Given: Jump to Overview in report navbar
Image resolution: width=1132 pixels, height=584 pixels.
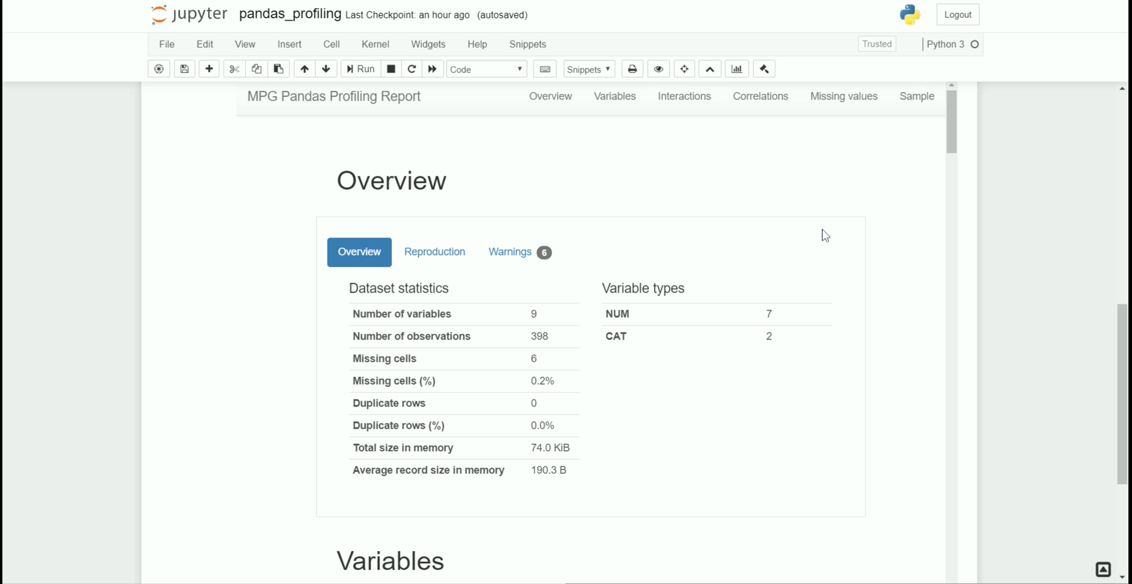Looking at the screenshot, I should pos(550,96).
